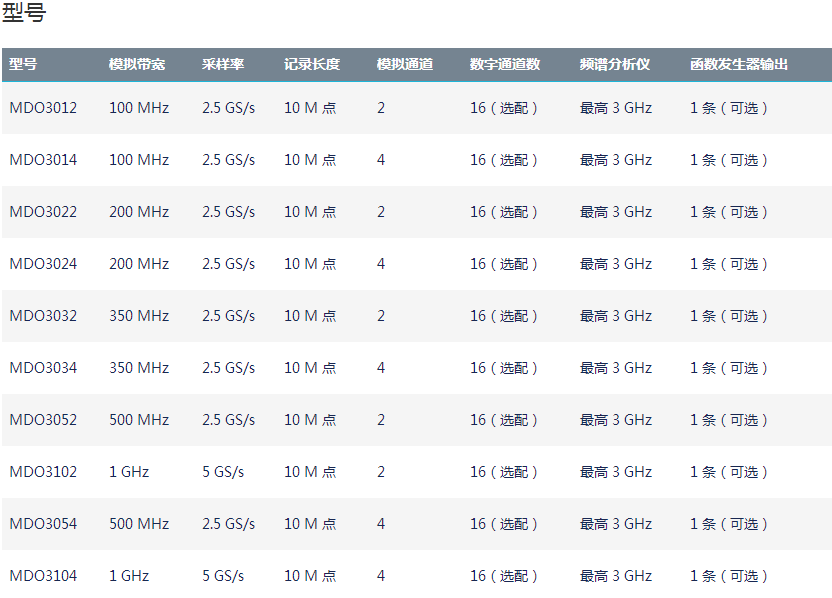Click 500 MHz bandwidth in the MDO3054 row

139,524
